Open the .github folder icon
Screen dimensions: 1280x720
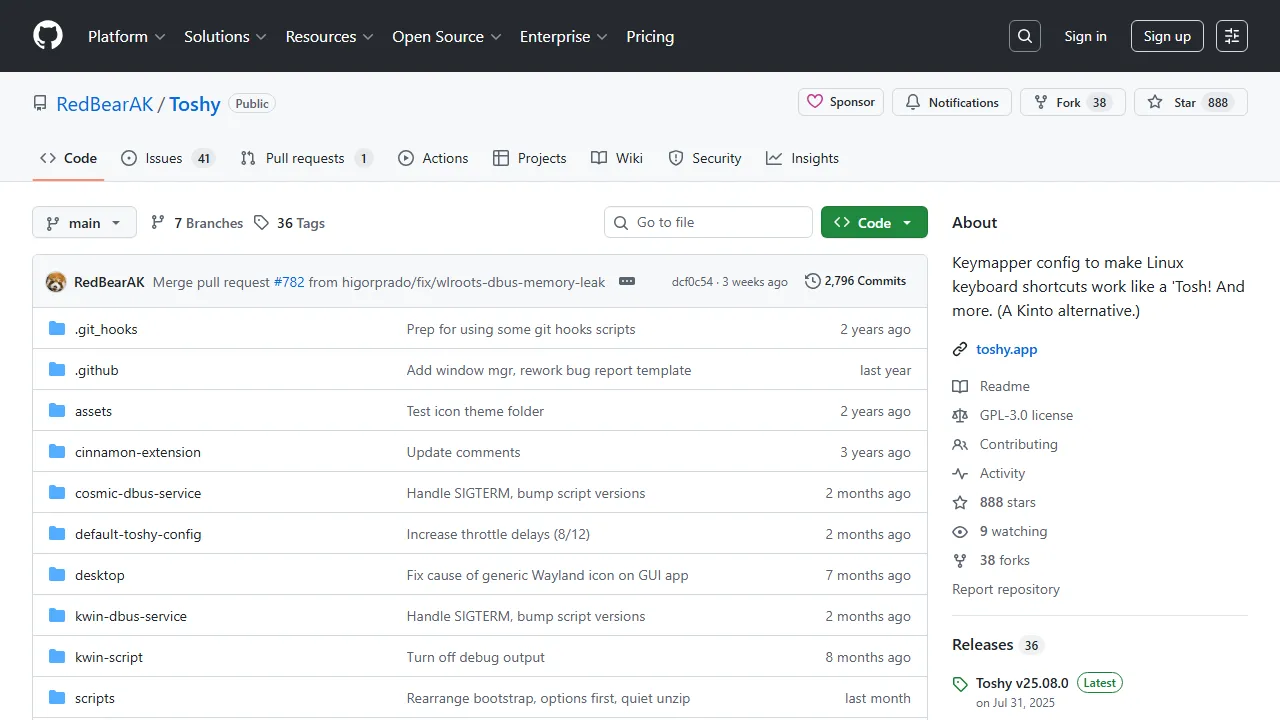click(x=57, y=369)
